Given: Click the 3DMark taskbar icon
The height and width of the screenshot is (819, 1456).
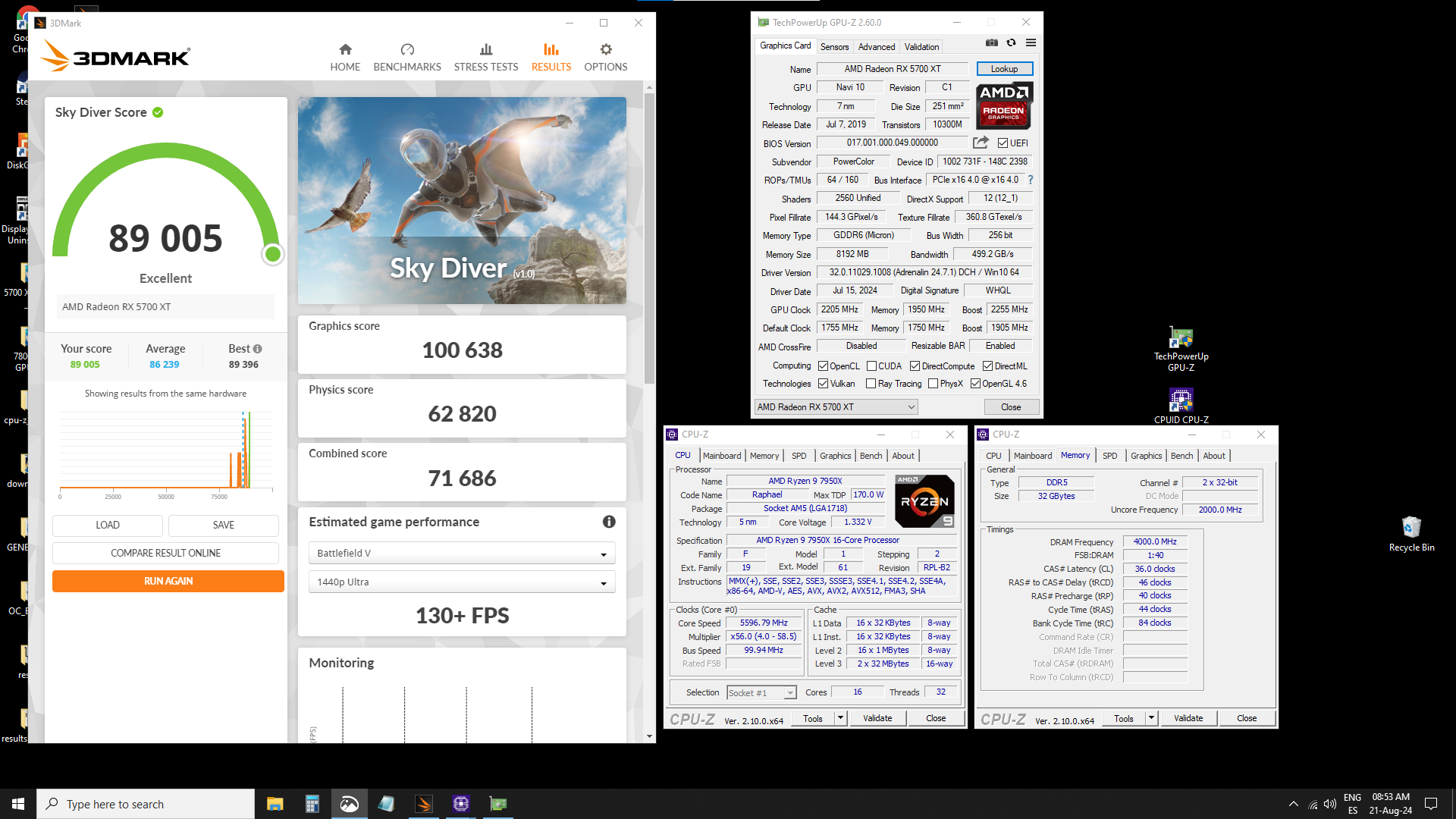Looking at the screenshot, I should (424, 804).
